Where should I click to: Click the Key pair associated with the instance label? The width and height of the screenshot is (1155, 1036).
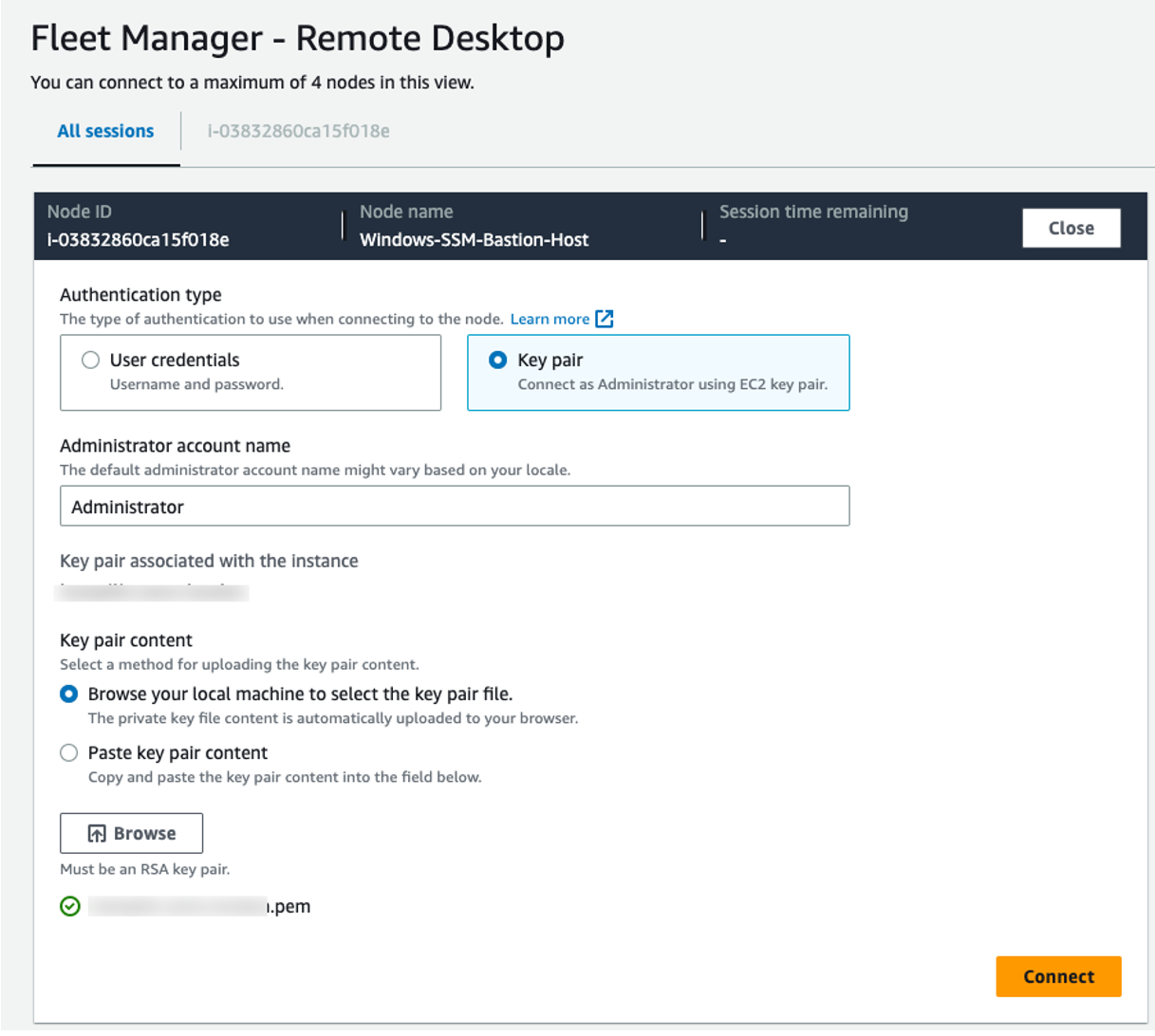pyautogui.click(x=209, y=561)
